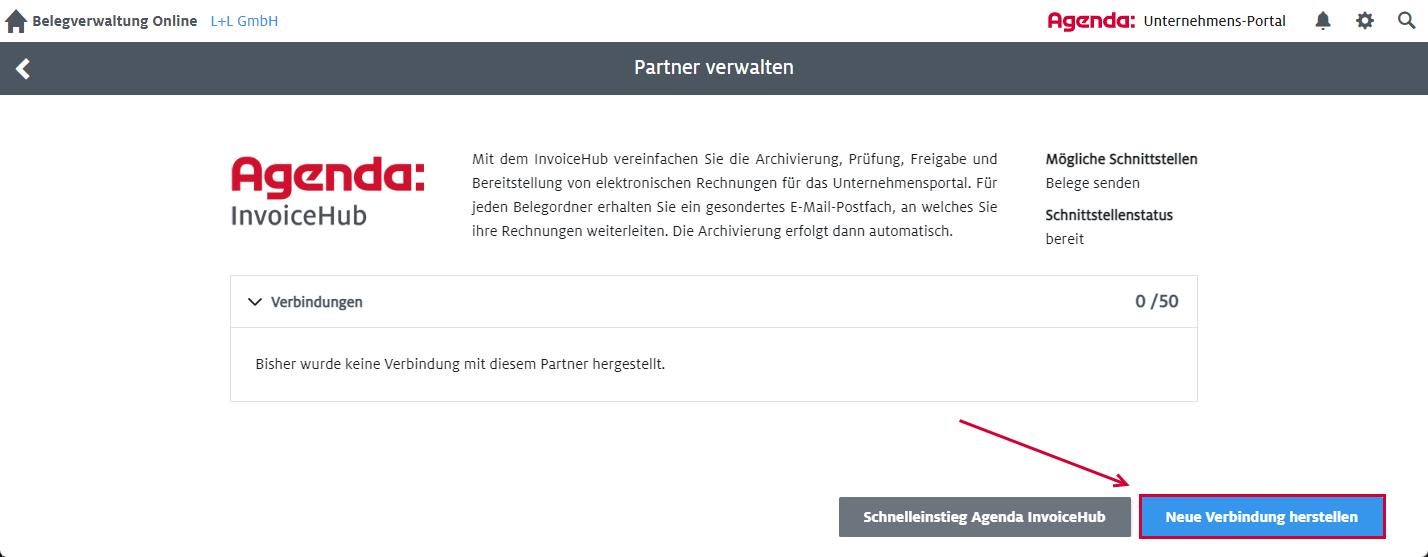Select Belegverwaltung Online title
Screen dimensions: 1428x557
tap(115, 21)
